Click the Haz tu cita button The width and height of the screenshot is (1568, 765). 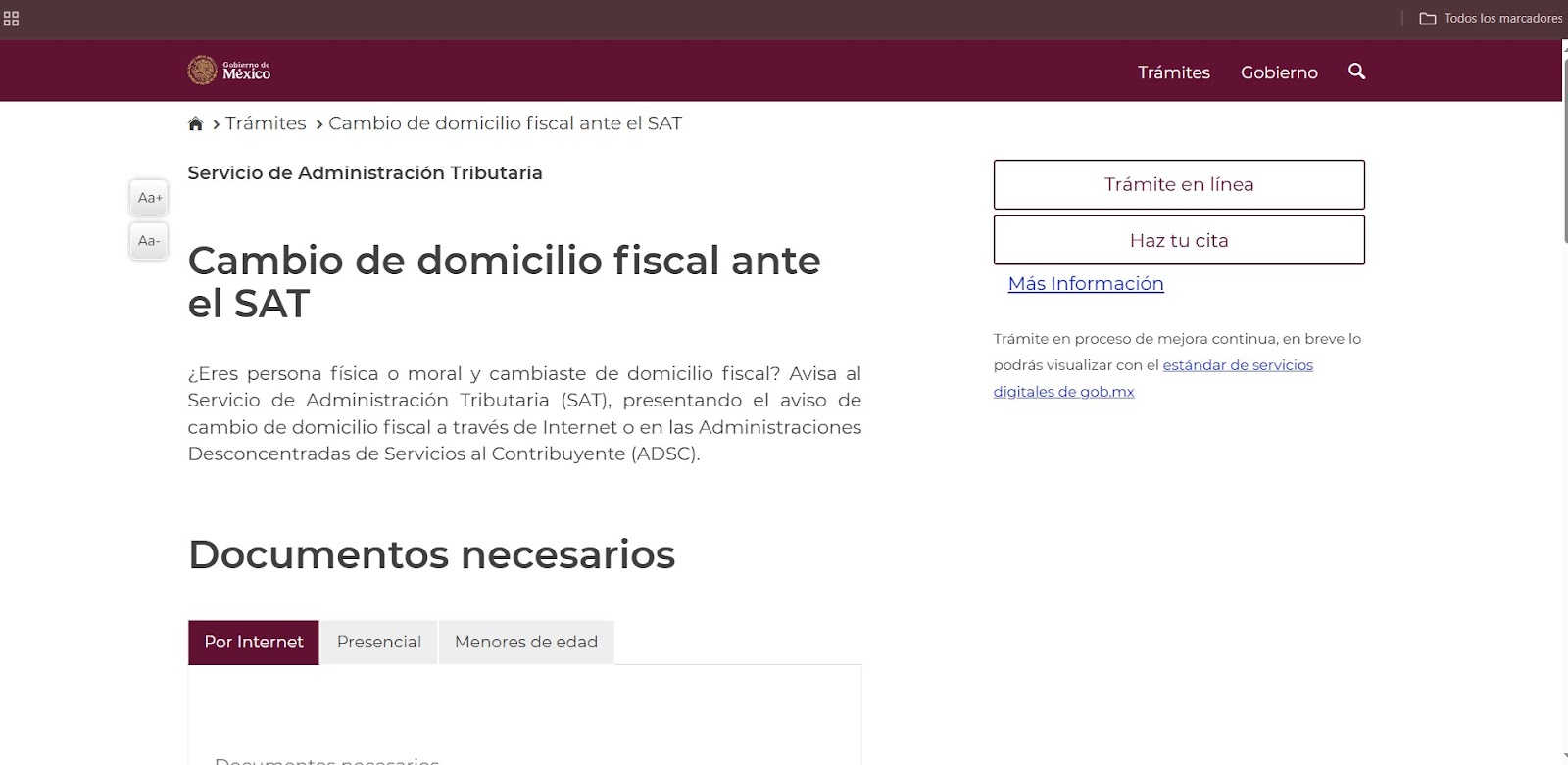pyautogui.click(x=1179, y=240)
